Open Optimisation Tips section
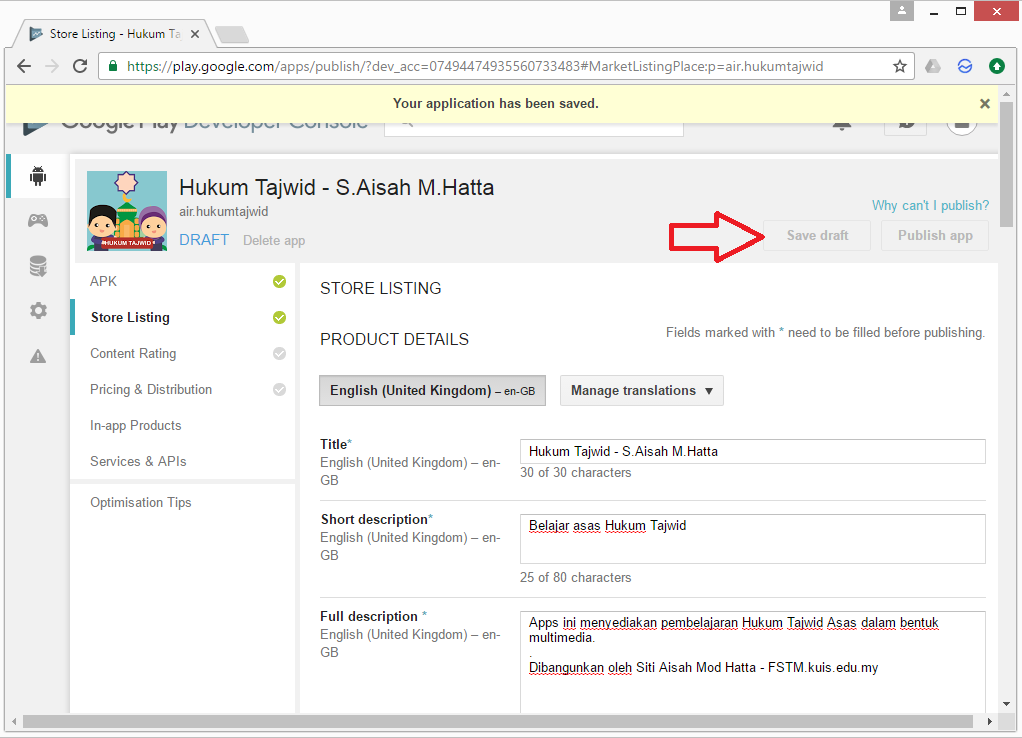Image resolution: width=1022 pixels, height=738 pixels. tap(141, 503)
